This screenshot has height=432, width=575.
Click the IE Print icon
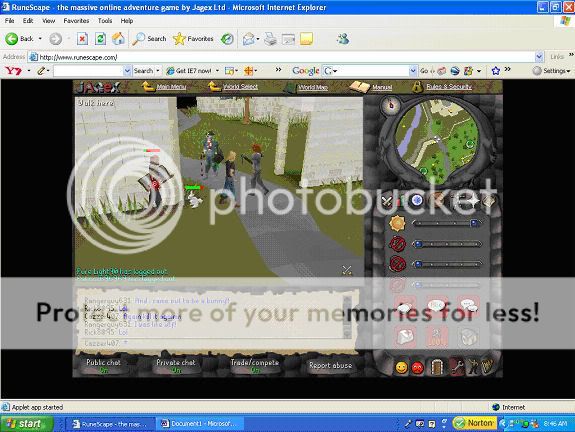tap(270, 39)
